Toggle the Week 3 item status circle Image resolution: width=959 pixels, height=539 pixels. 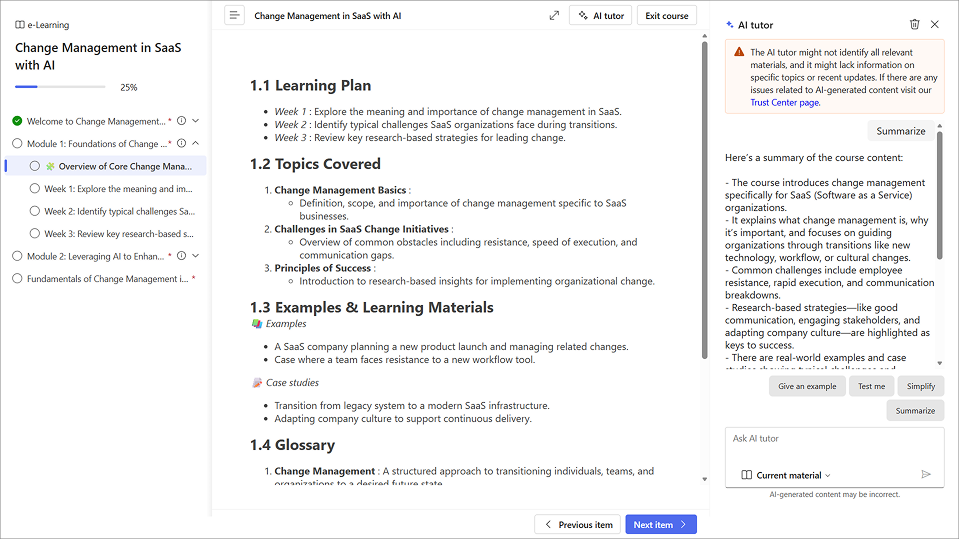click(35, 234)
